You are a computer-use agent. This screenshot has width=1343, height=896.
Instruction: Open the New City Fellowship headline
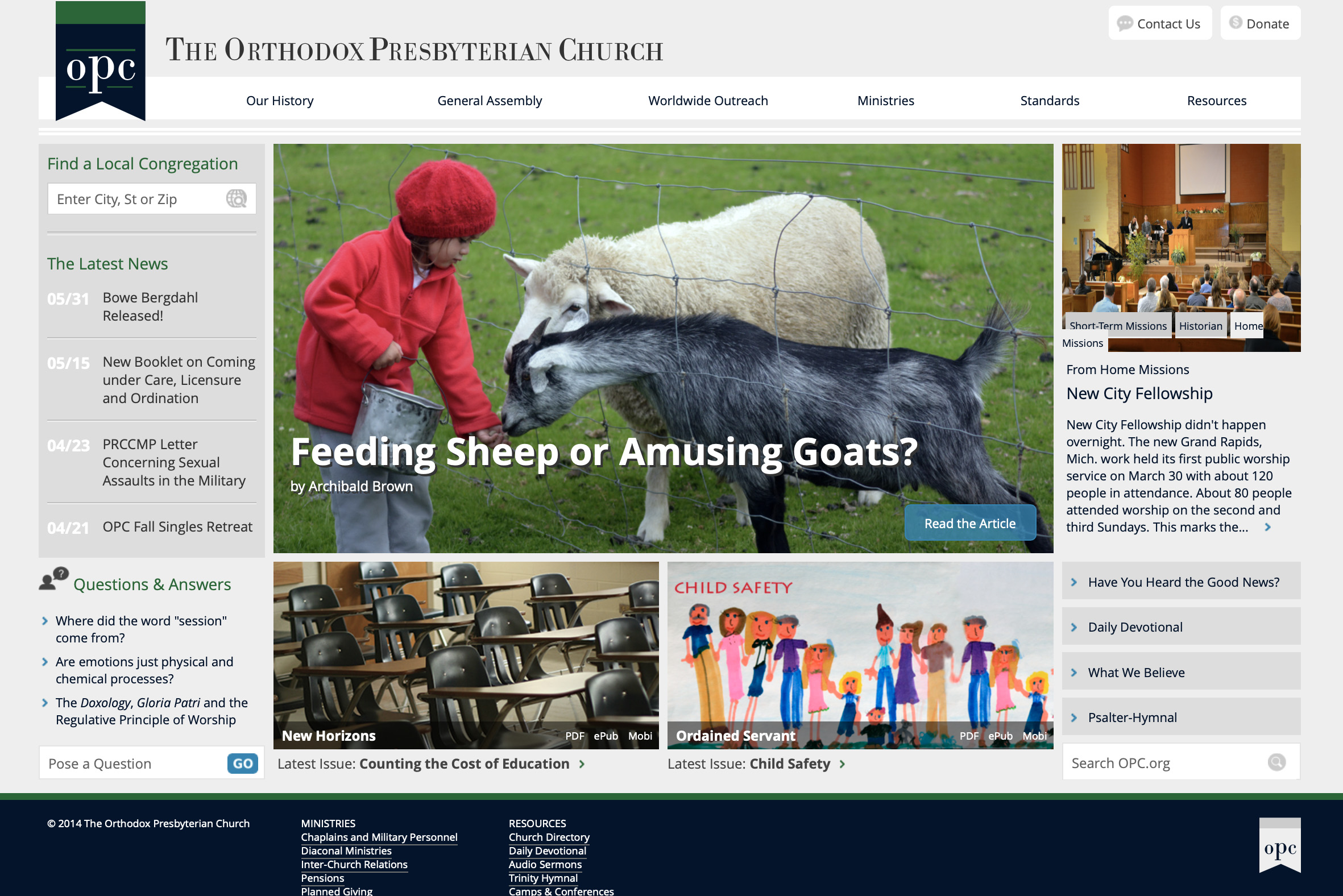click(x=1139, y=393)
